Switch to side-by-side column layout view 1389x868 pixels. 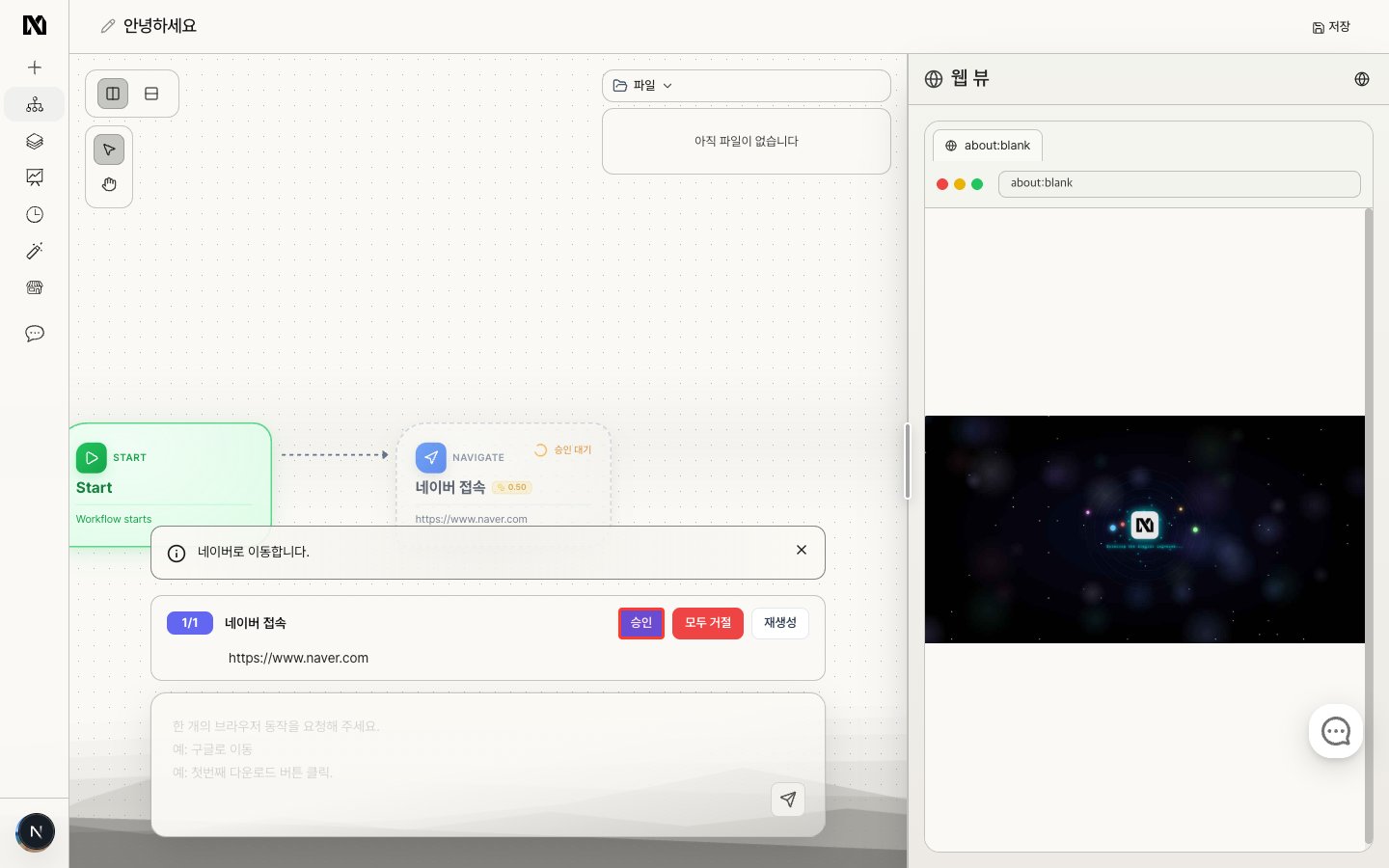113,94
